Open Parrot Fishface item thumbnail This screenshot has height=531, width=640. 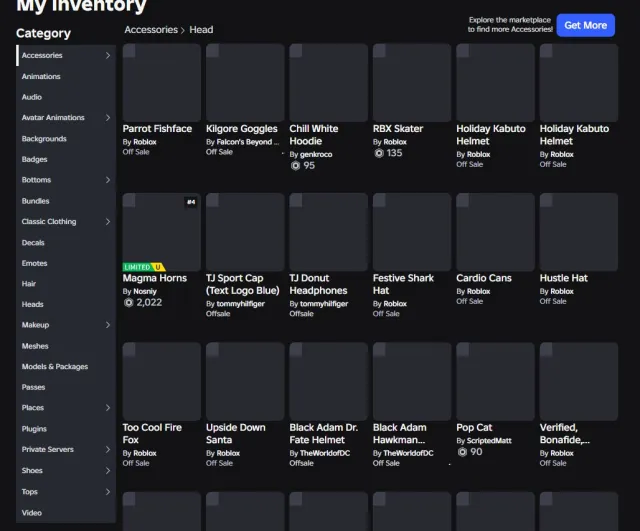point(162,83)
